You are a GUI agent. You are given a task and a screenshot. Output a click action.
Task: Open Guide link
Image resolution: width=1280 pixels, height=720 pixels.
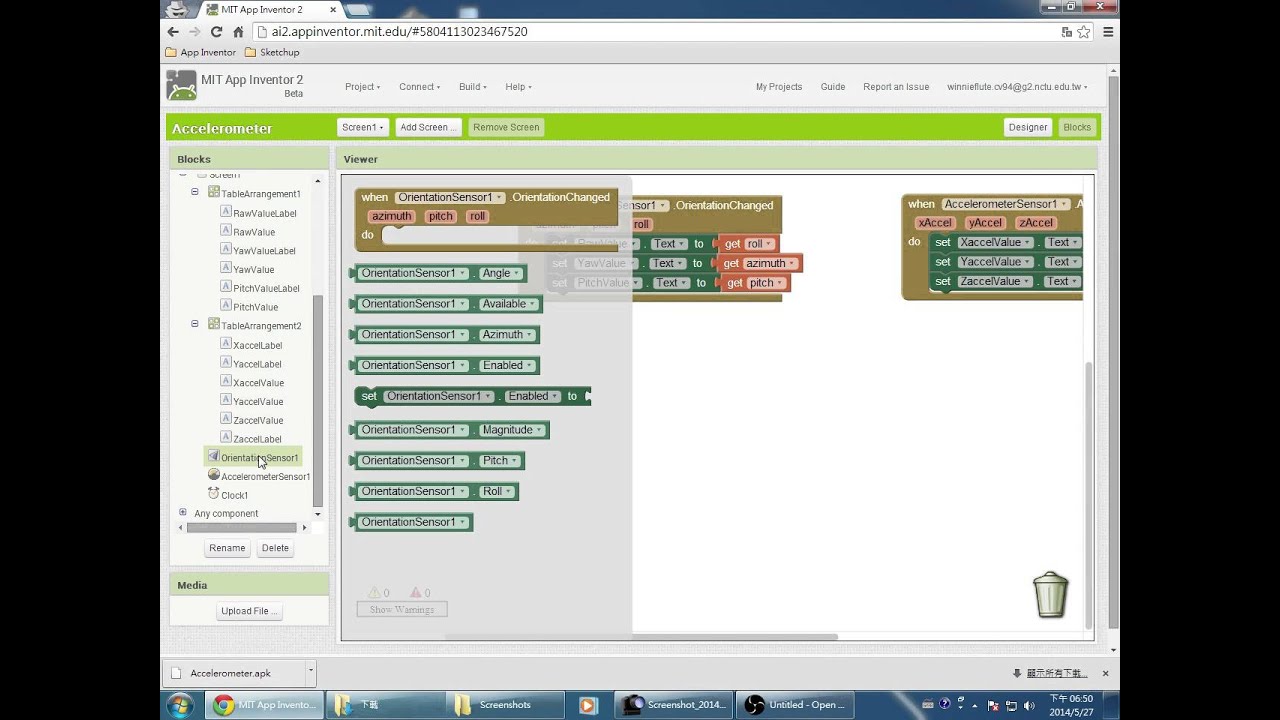tap(833, 87)
